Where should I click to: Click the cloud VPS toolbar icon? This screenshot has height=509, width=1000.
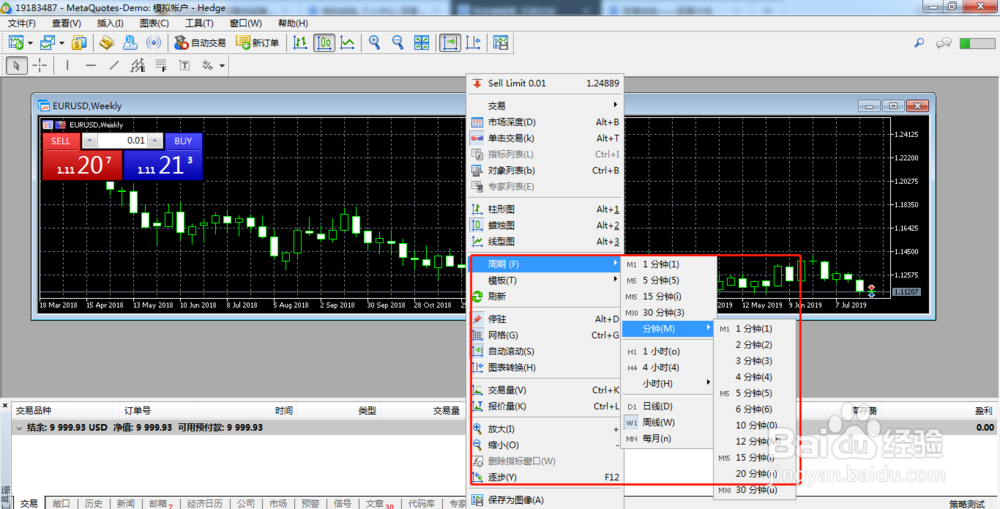click(130, 43)
